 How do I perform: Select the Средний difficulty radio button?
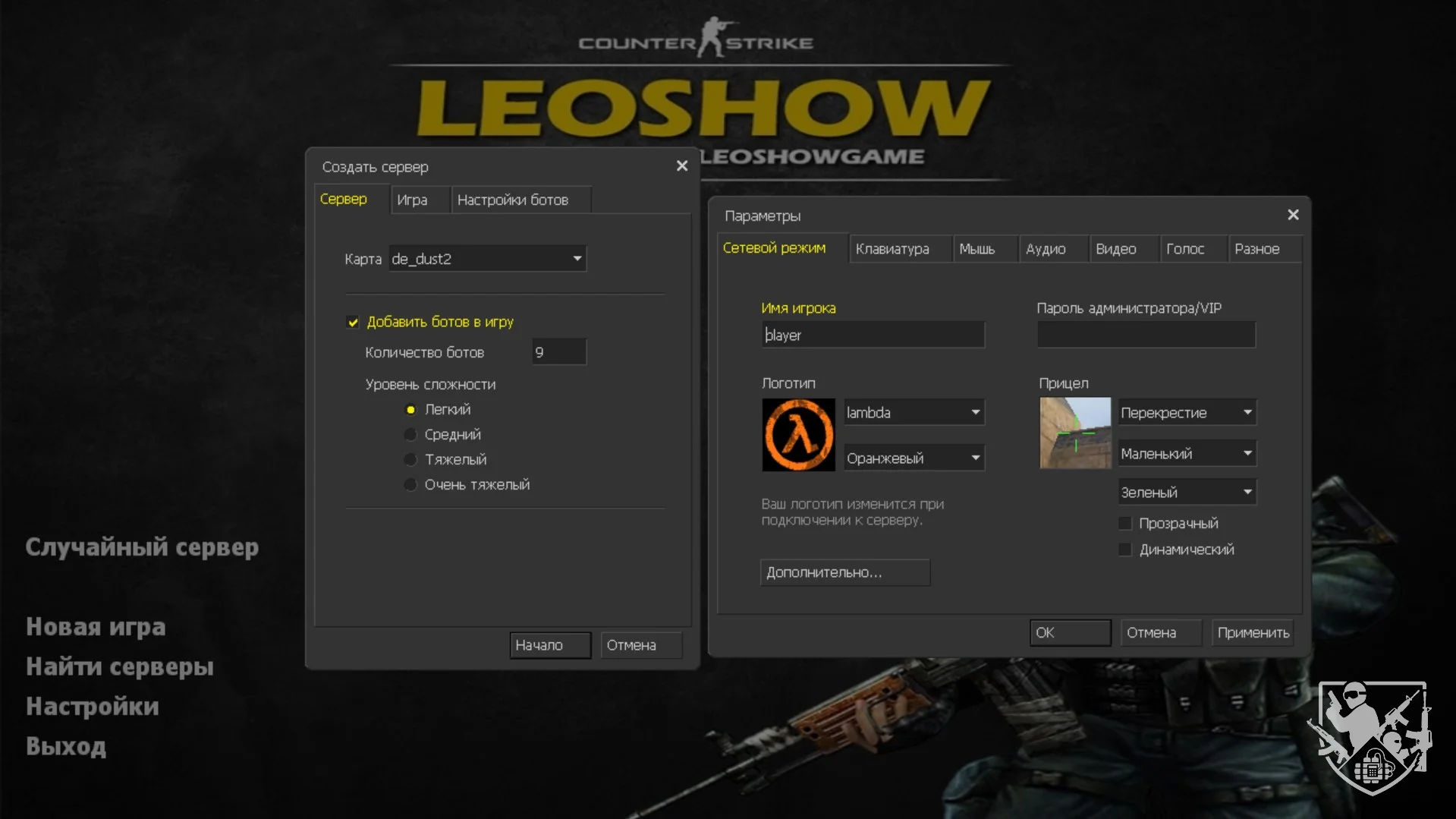410,435
